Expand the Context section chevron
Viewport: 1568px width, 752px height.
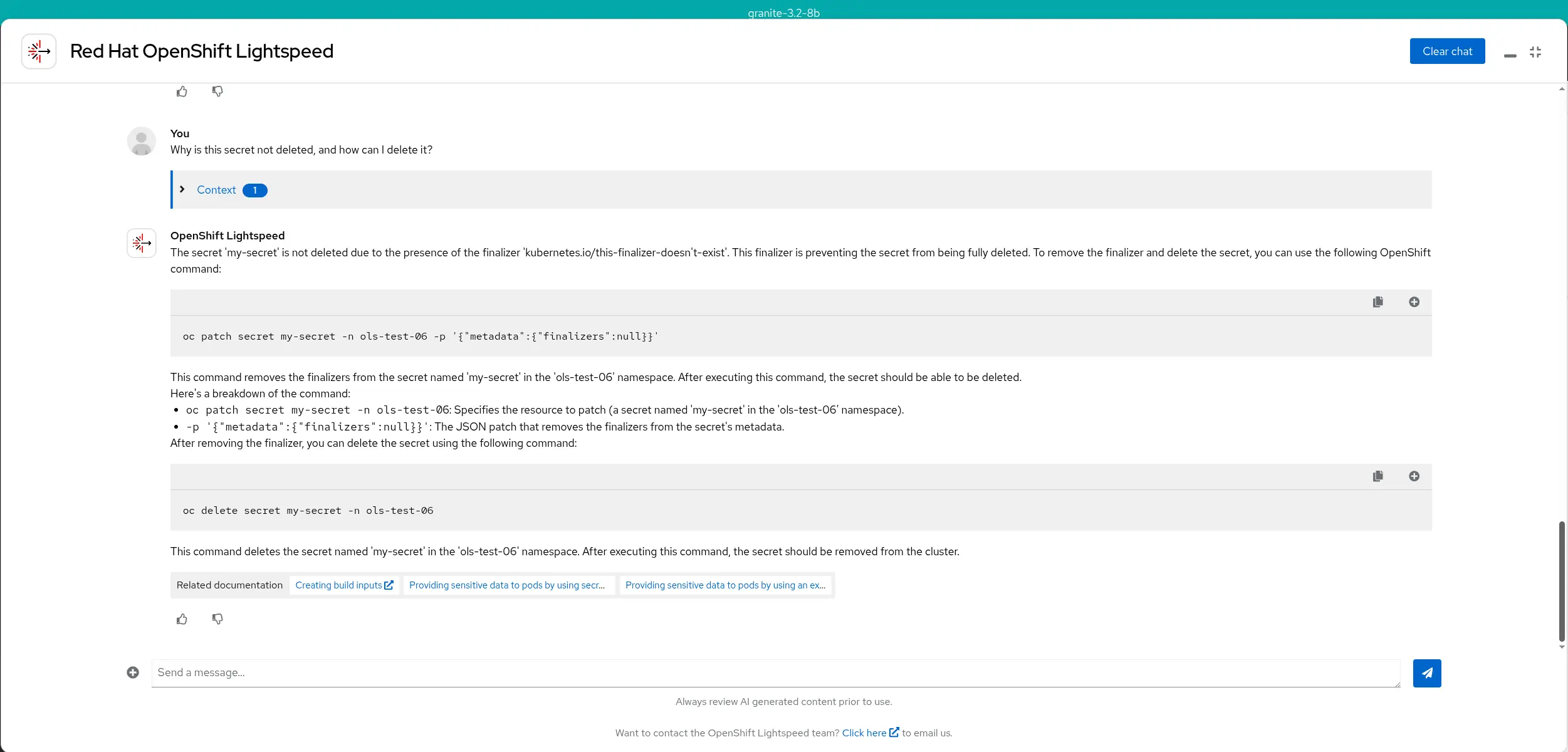(x=182, y=189)
